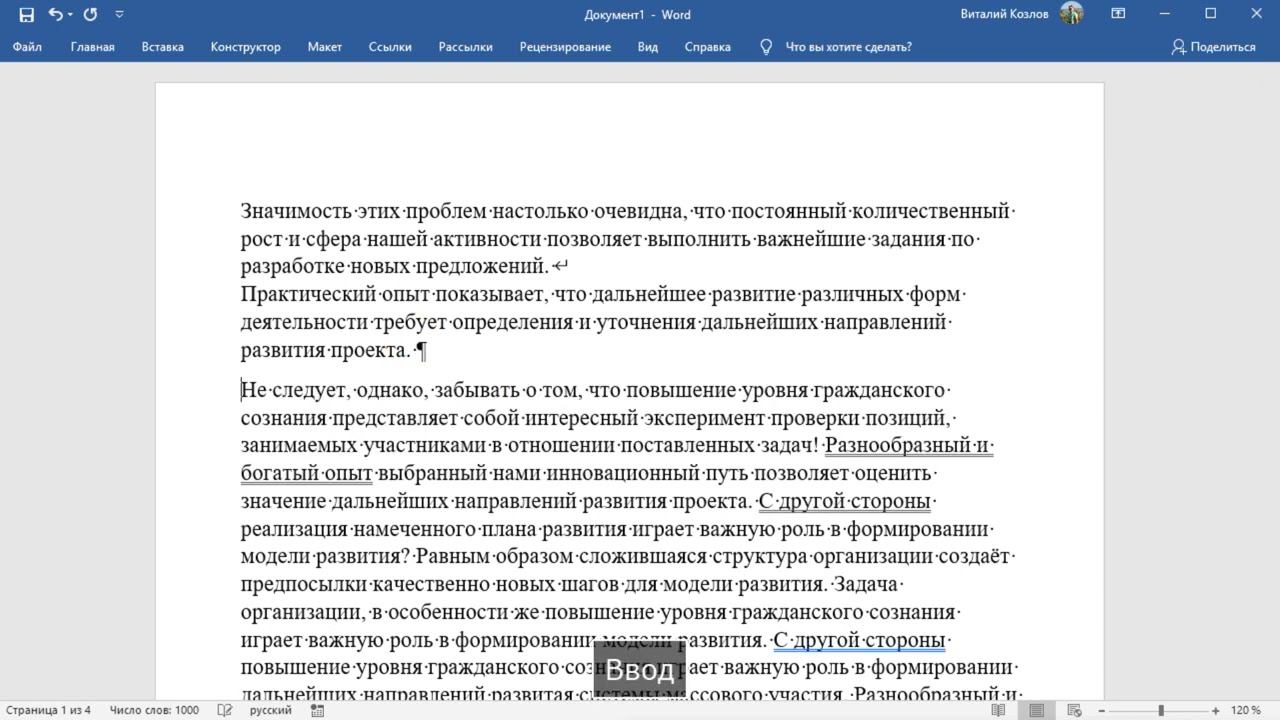This screenshot has height=720, width=1280.
Task: Expand the Undo history dropdown arrow
Action: point(70,15)
